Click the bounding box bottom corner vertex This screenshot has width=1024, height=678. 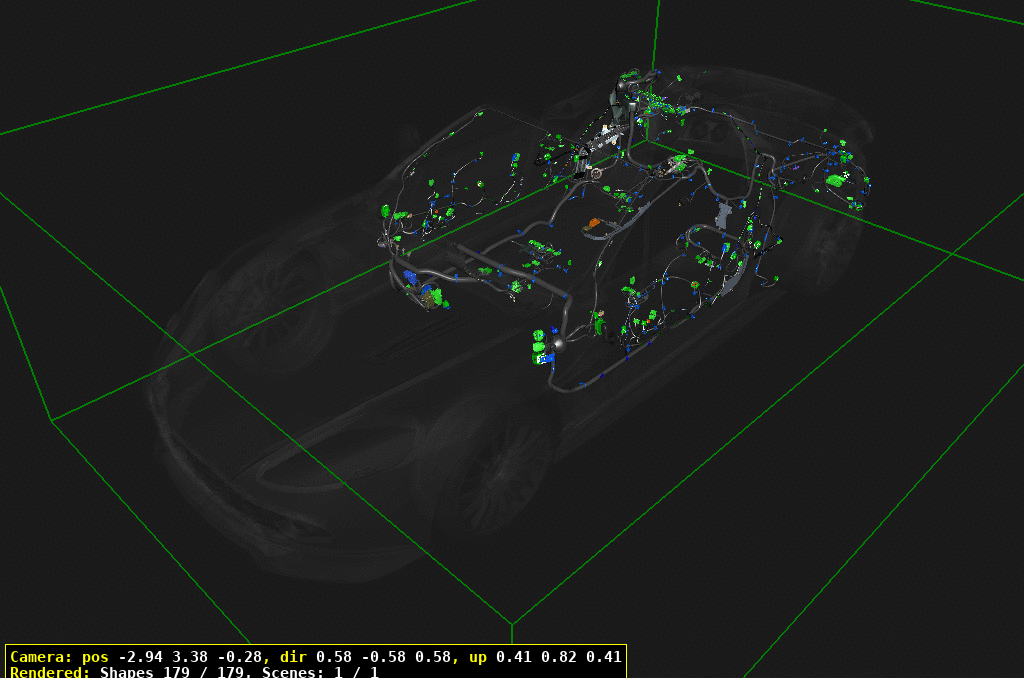coord(512,624)
